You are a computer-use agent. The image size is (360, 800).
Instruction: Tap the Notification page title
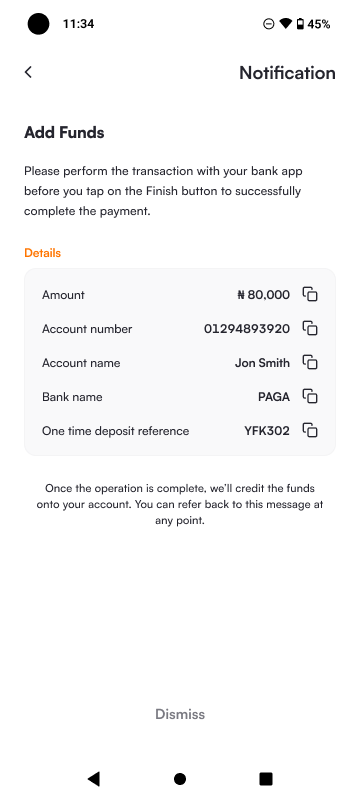[x=287, y=73]
